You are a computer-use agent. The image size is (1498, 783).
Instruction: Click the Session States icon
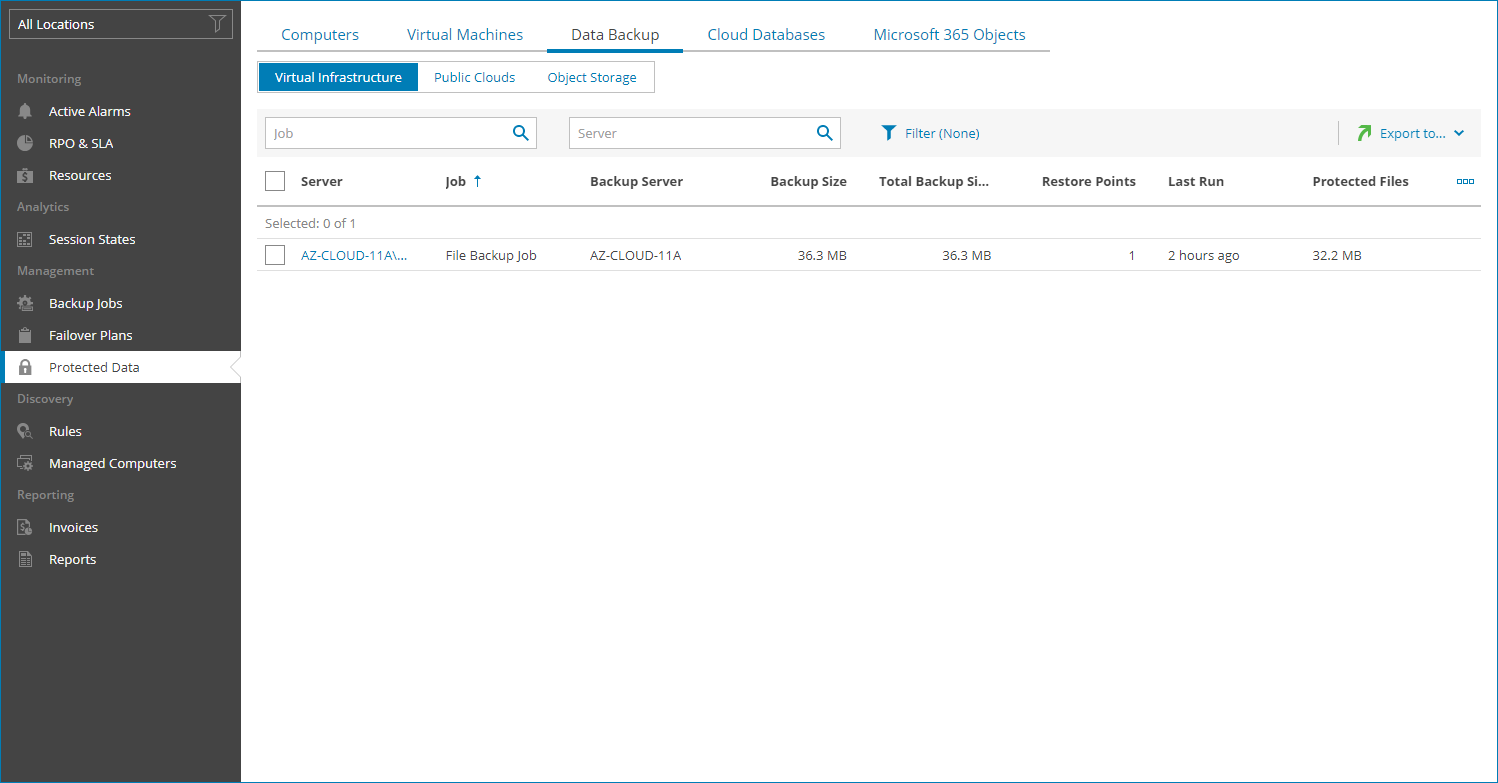(26, 239)
